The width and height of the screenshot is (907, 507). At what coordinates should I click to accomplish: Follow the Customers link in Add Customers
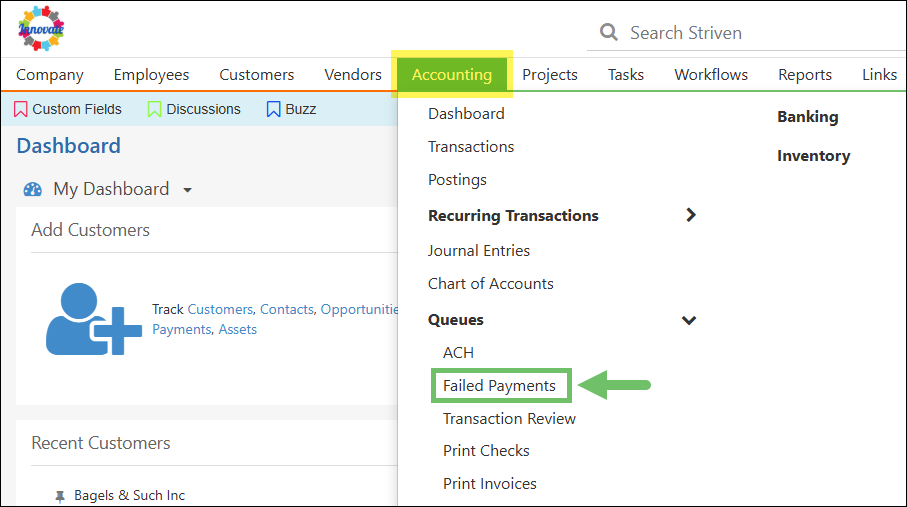pyautogui.click(x=220, y=309)
